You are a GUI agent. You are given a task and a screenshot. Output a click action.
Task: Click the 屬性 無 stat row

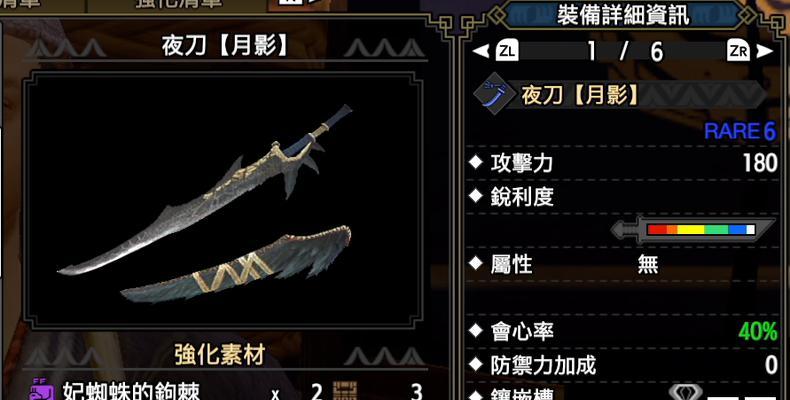(x=623, y=264)
